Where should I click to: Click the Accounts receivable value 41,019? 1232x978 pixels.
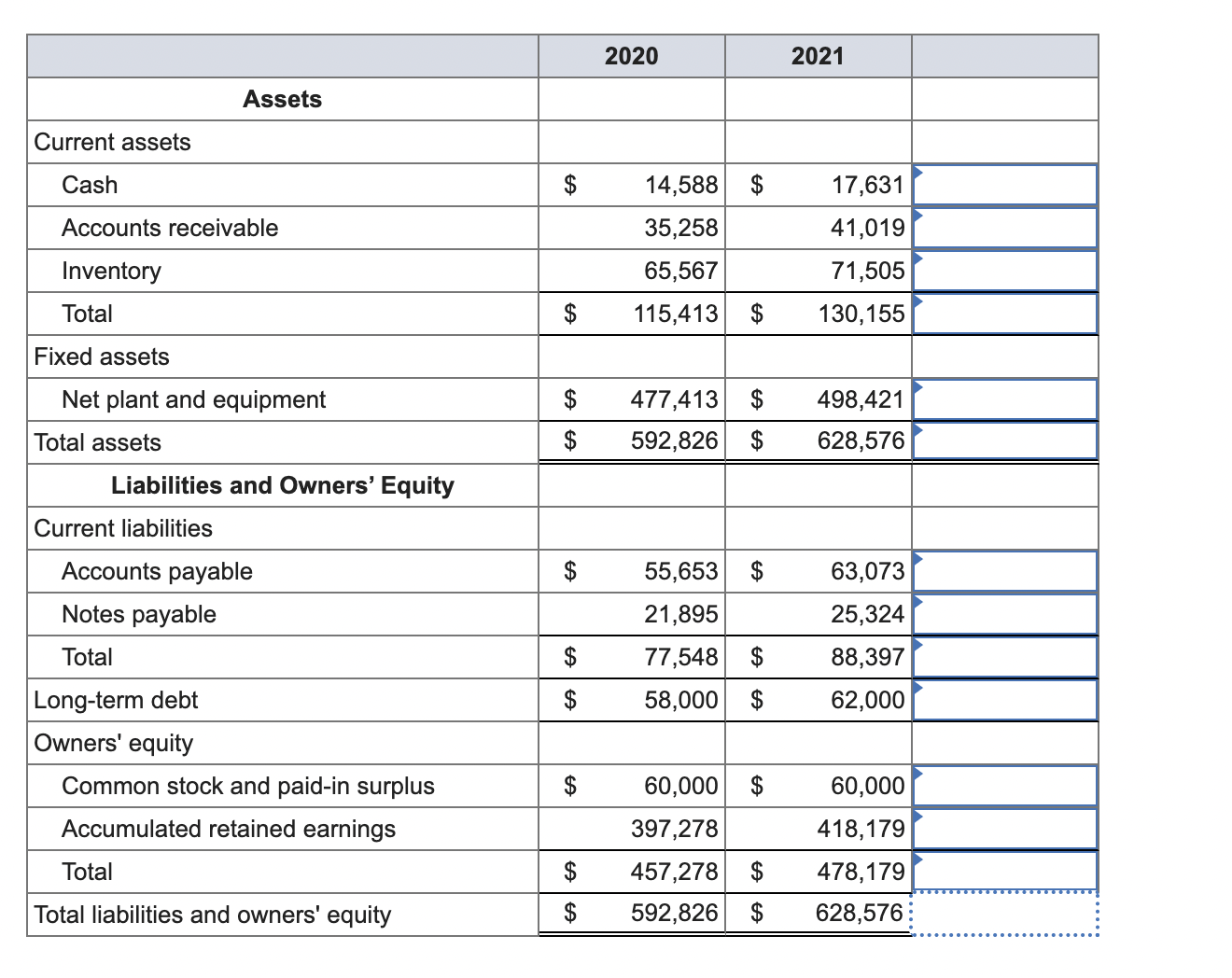[868, 228]
